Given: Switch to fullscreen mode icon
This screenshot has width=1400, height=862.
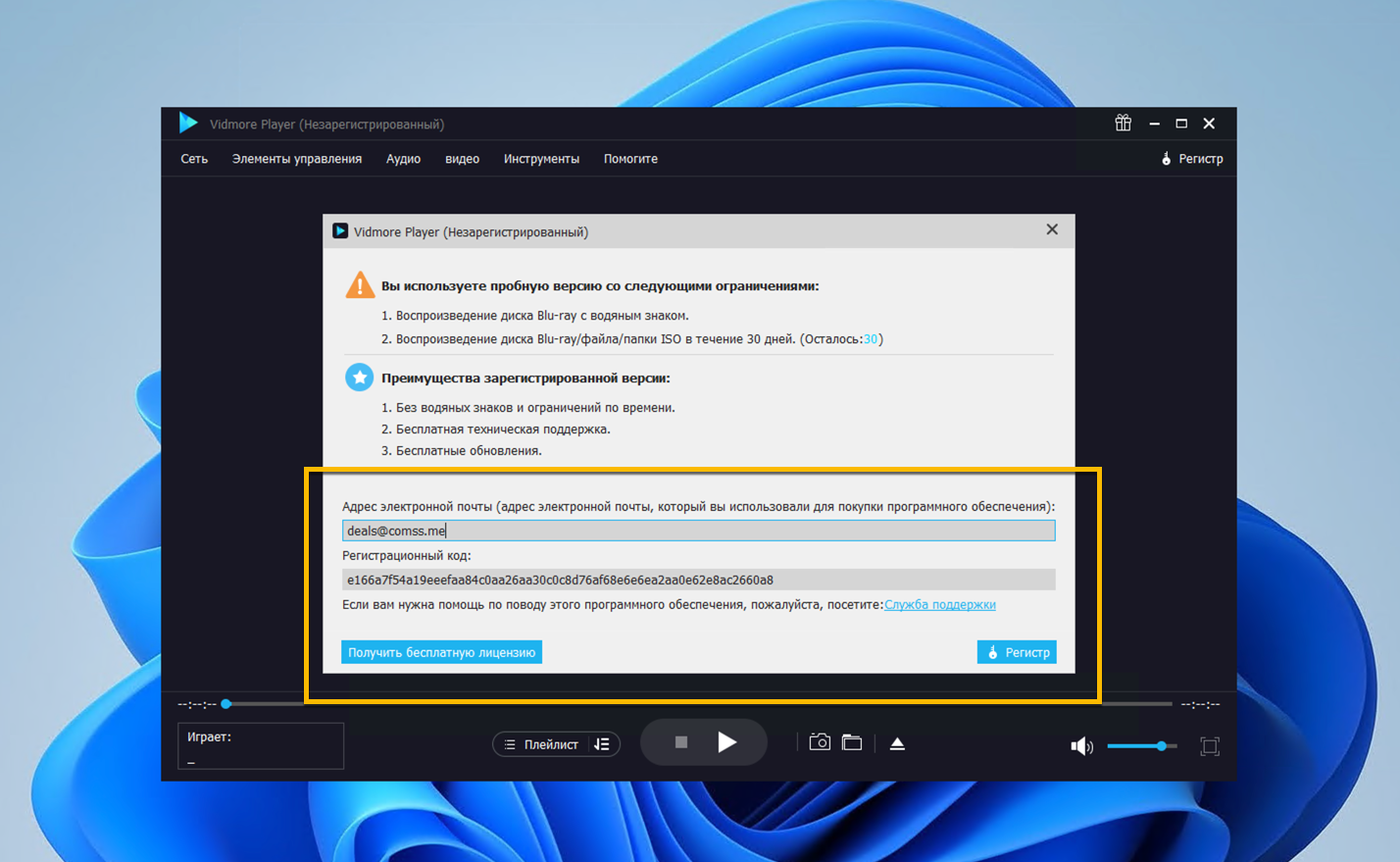Looking at the screenshot, I should click(1210, 746).
